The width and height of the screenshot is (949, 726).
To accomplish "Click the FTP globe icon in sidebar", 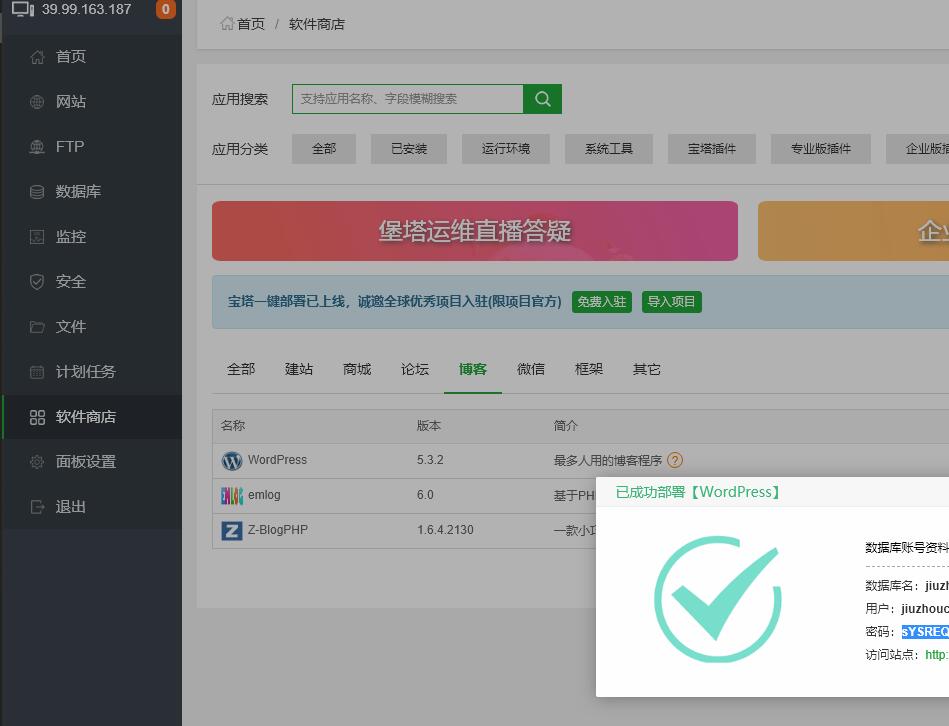I will [37, 146].
